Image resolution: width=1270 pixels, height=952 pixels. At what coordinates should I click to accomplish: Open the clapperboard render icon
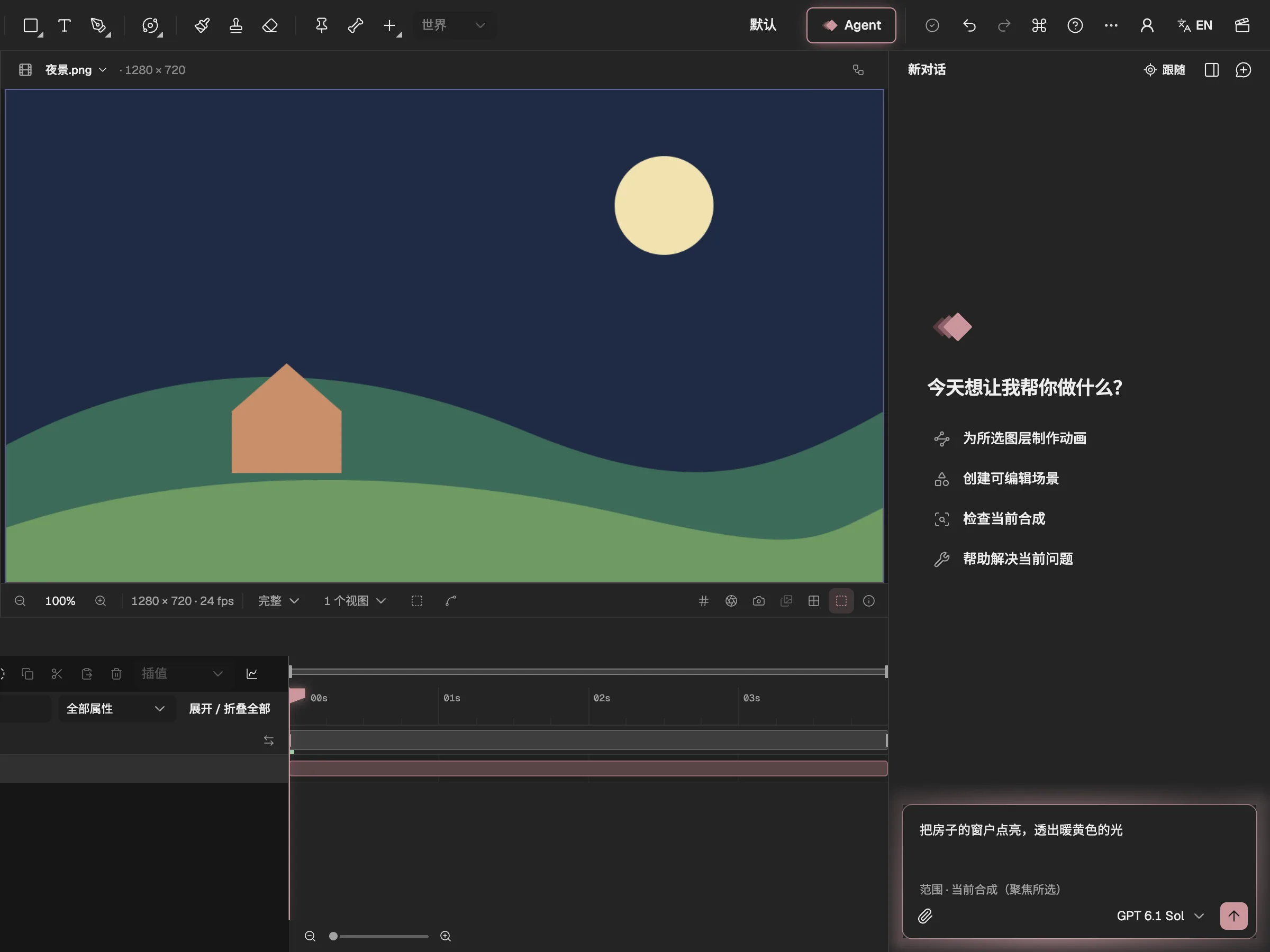(1242, 25)
